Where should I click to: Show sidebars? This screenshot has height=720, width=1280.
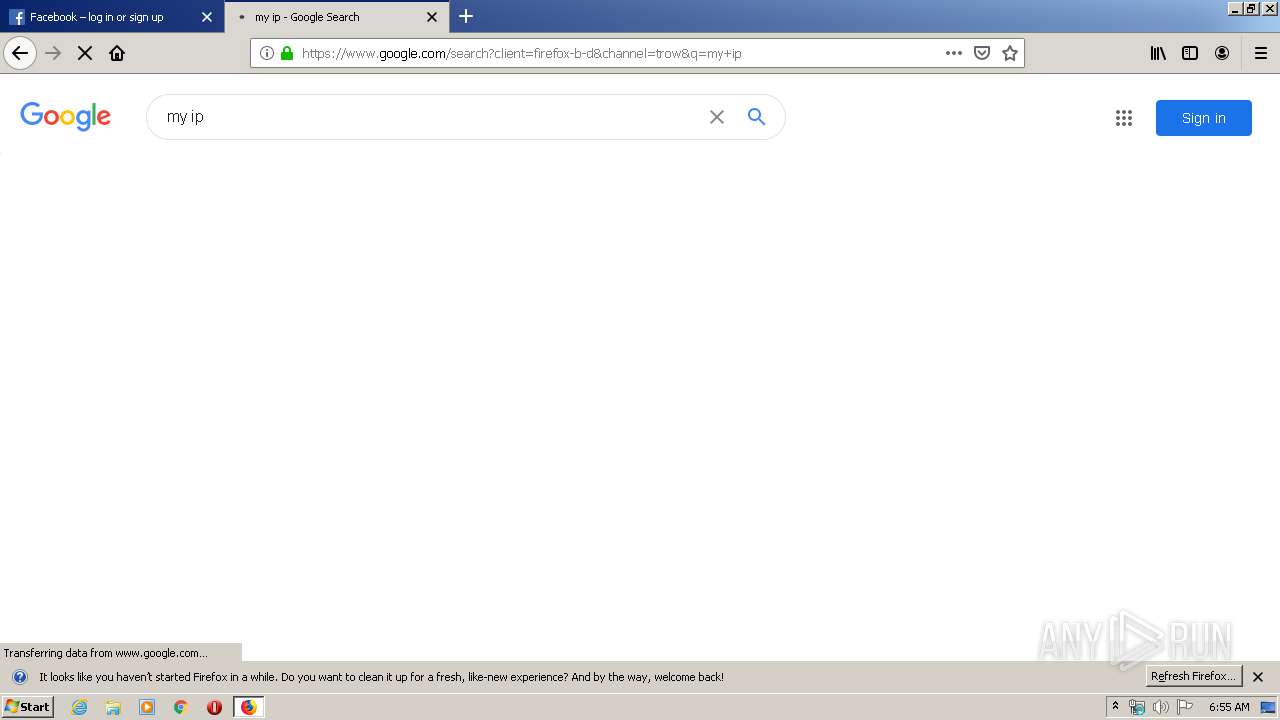(x=1190, y=53)
